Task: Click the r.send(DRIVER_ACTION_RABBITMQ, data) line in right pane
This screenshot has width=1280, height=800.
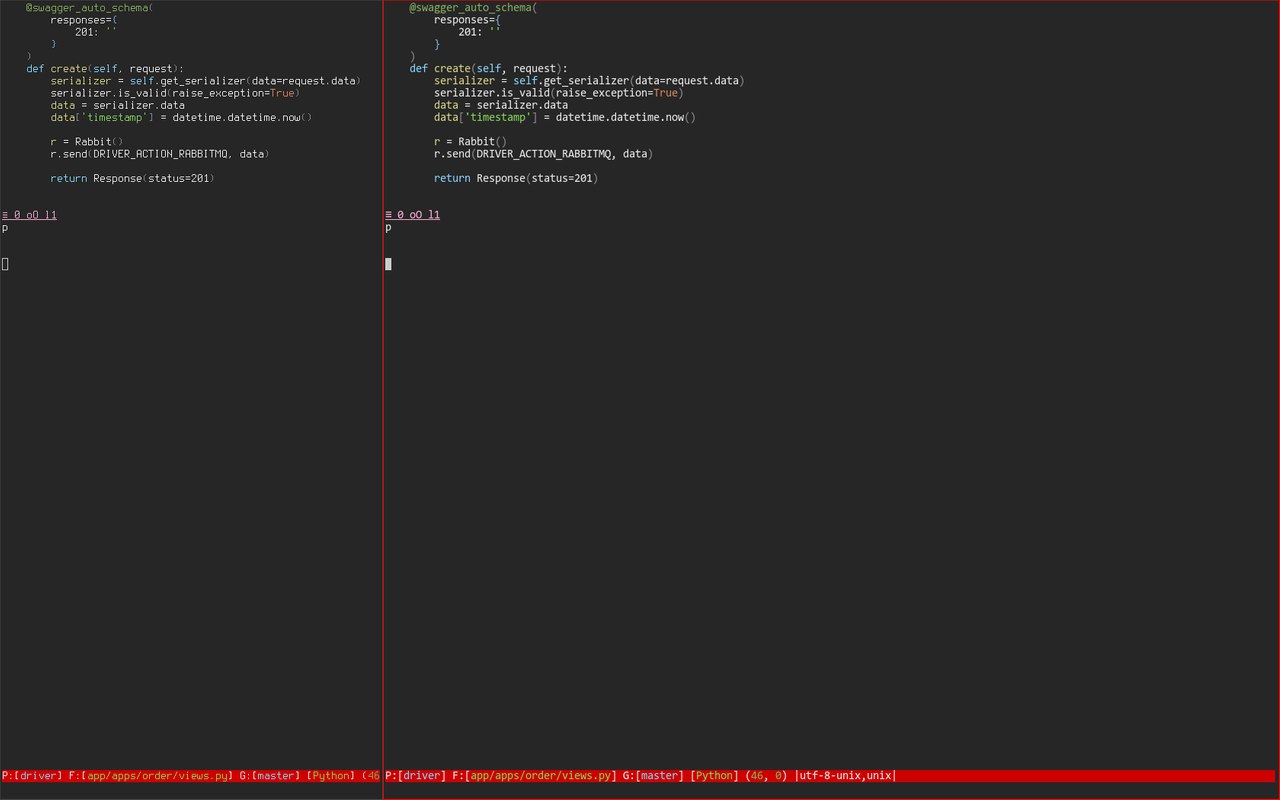Action: click(543, 154)
